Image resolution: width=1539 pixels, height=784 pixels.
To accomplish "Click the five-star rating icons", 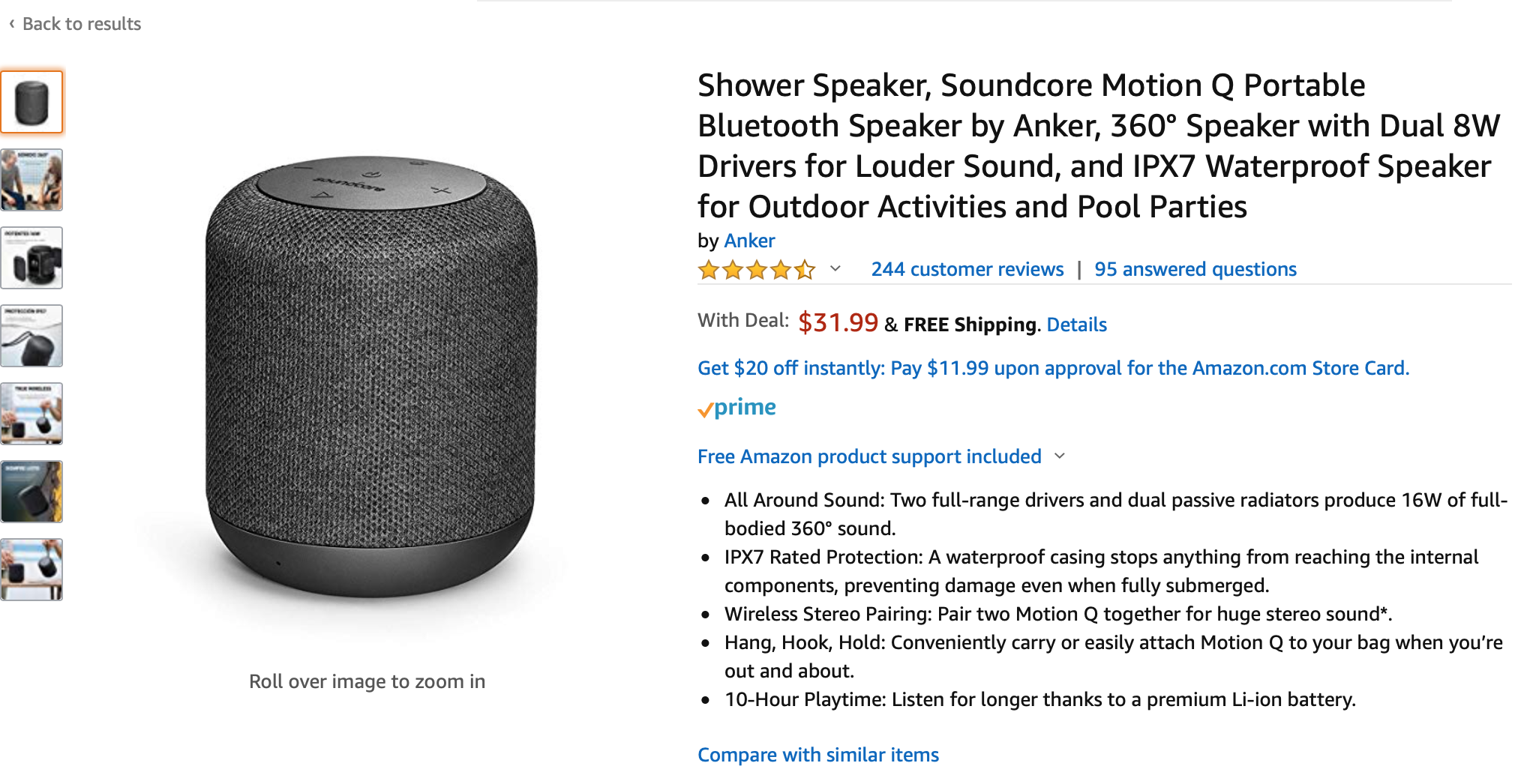I will point(756,270).
